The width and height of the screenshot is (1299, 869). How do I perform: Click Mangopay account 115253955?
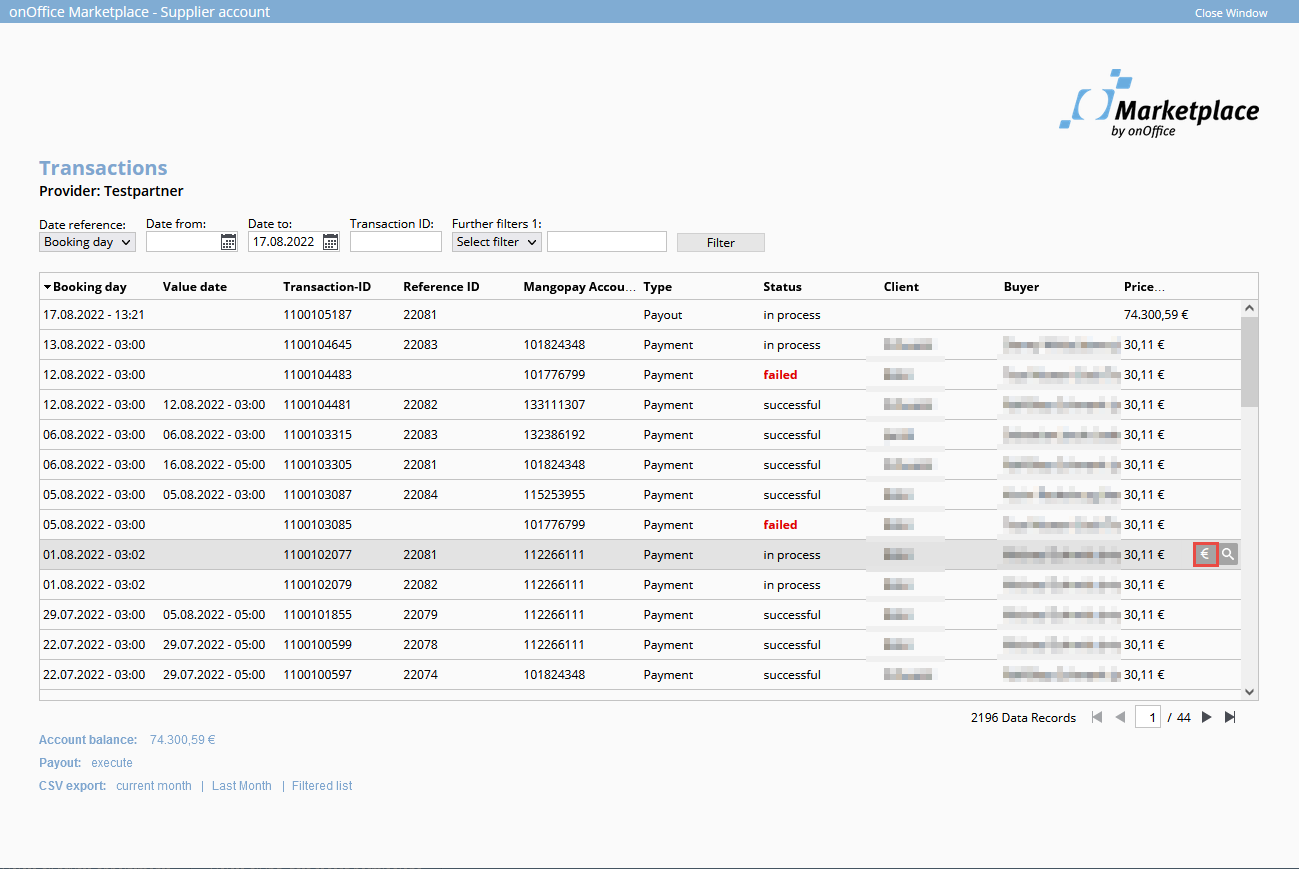(554, 495)
